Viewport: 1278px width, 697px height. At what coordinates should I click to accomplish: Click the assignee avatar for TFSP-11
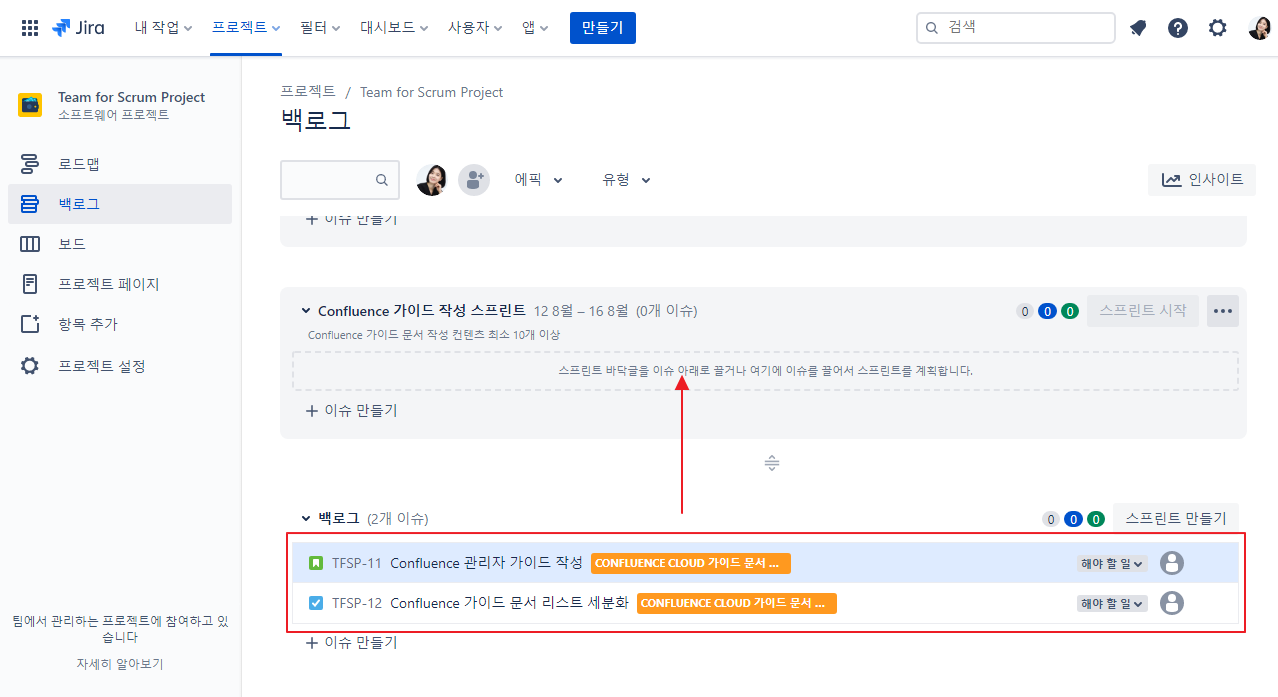tap(1172, 563)
